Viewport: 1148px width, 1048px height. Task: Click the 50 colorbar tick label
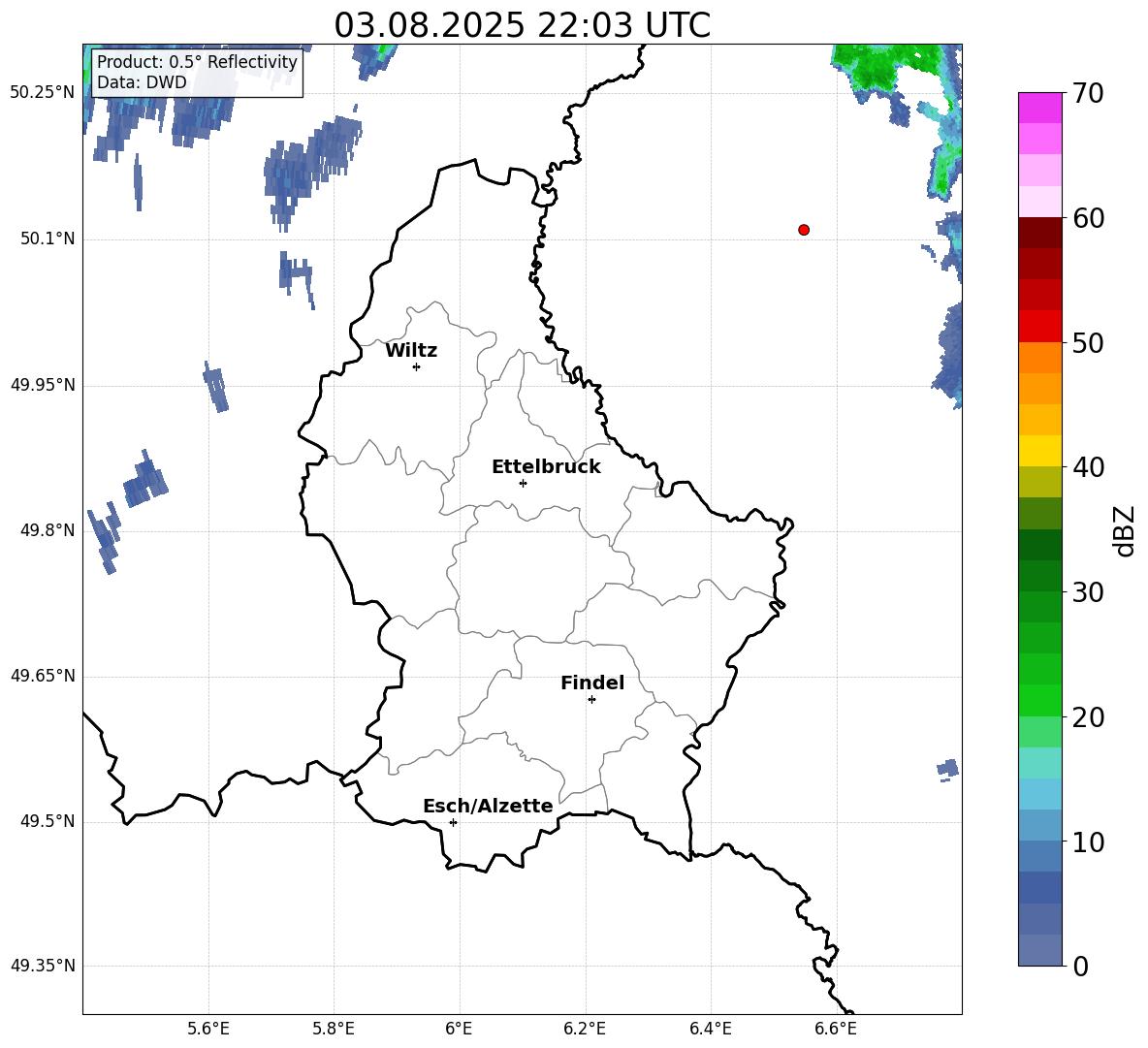pos(1088,343)
